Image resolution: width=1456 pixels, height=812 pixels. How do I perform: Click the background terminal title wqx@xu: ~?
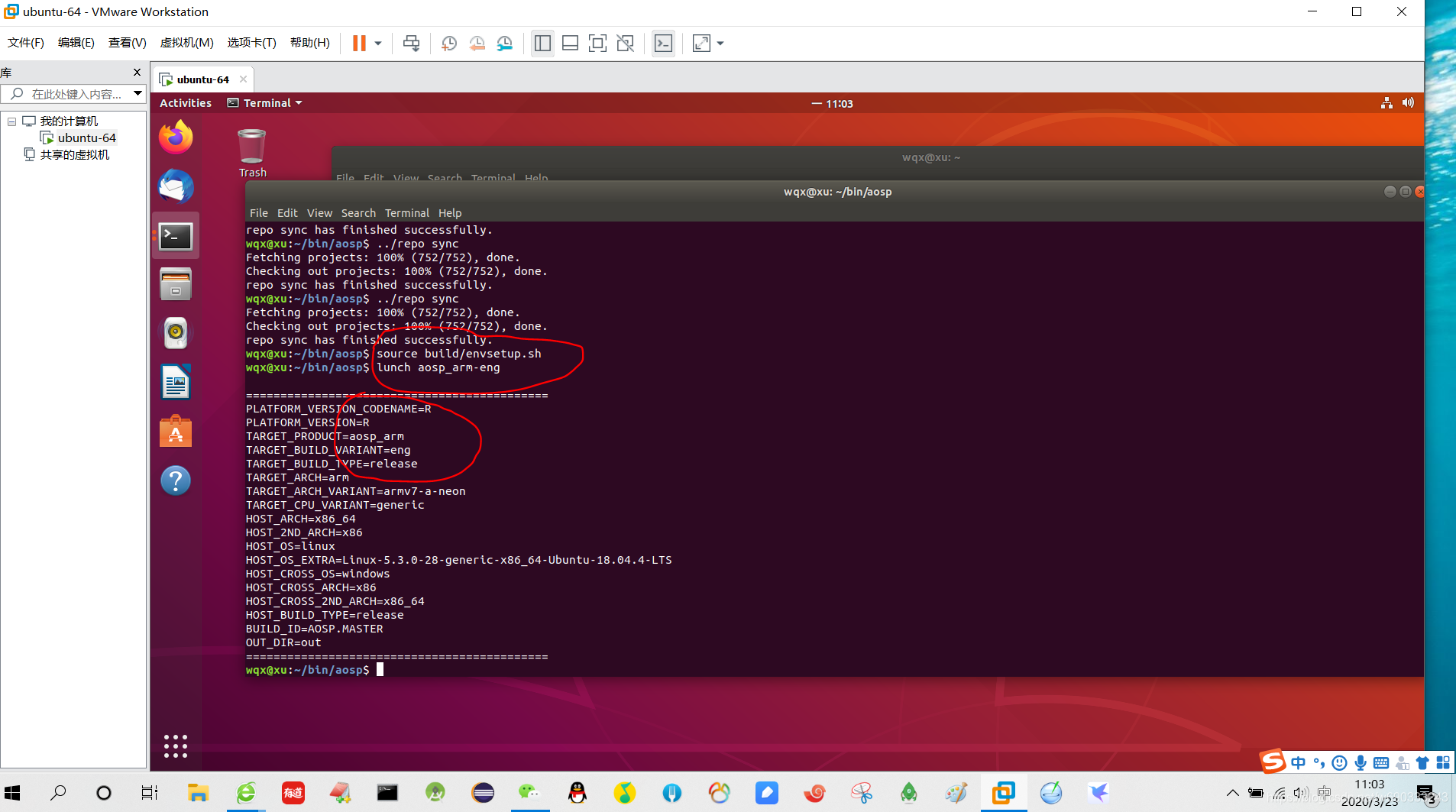point(930,157)
